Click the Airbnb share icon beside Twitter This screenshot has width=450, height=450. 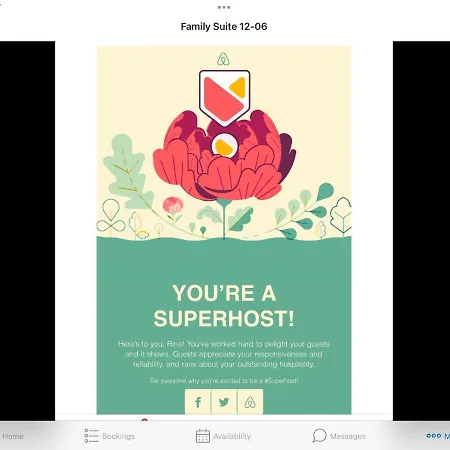point(250,402)
